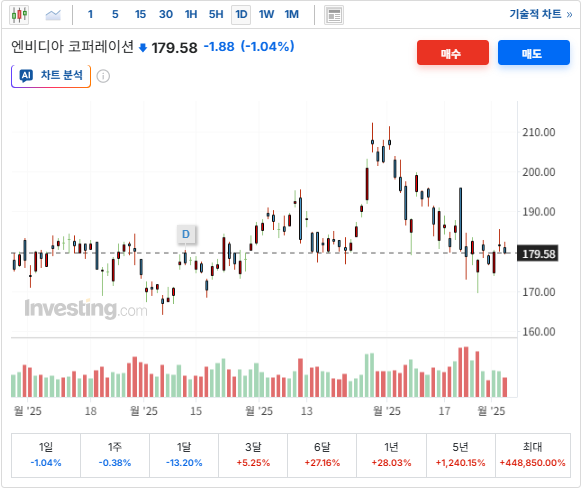Viewport: 582px width, 491px height.
Task: Switch to candlestick chart type icon
Action: coord(19,15)
